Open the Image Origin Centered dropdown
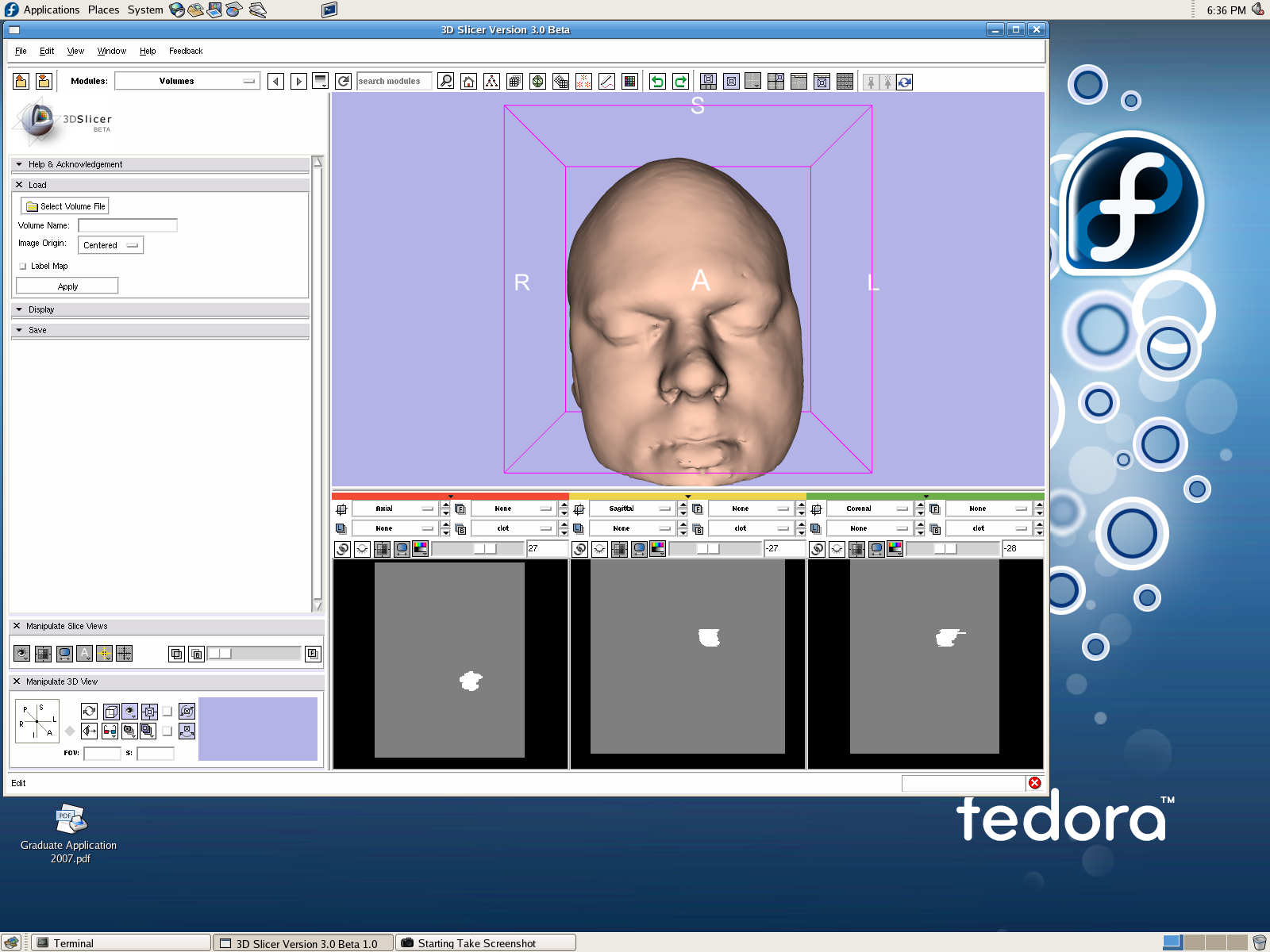Image resolution: width=1270 pixels, height=952 pixels. [110, 245]
